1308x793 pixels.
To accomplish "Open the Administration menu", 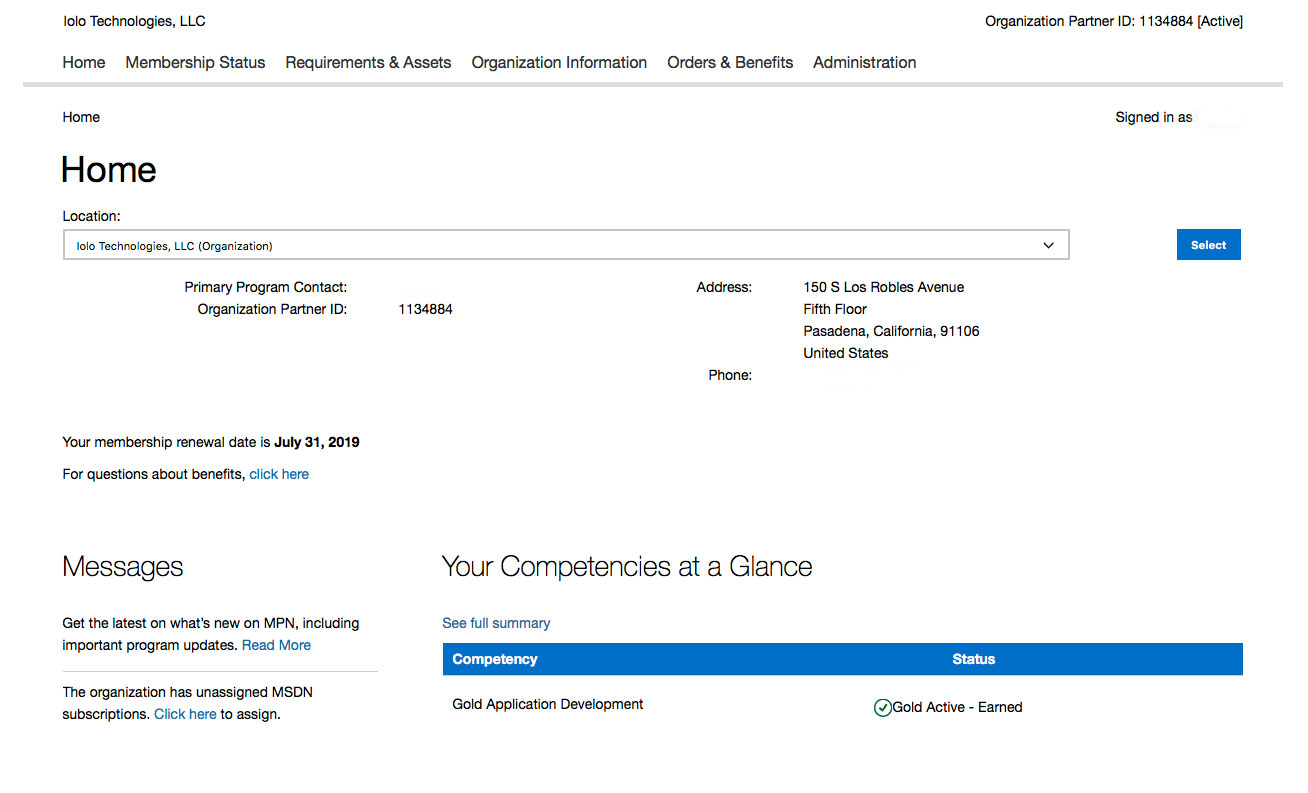I will 864,62.
